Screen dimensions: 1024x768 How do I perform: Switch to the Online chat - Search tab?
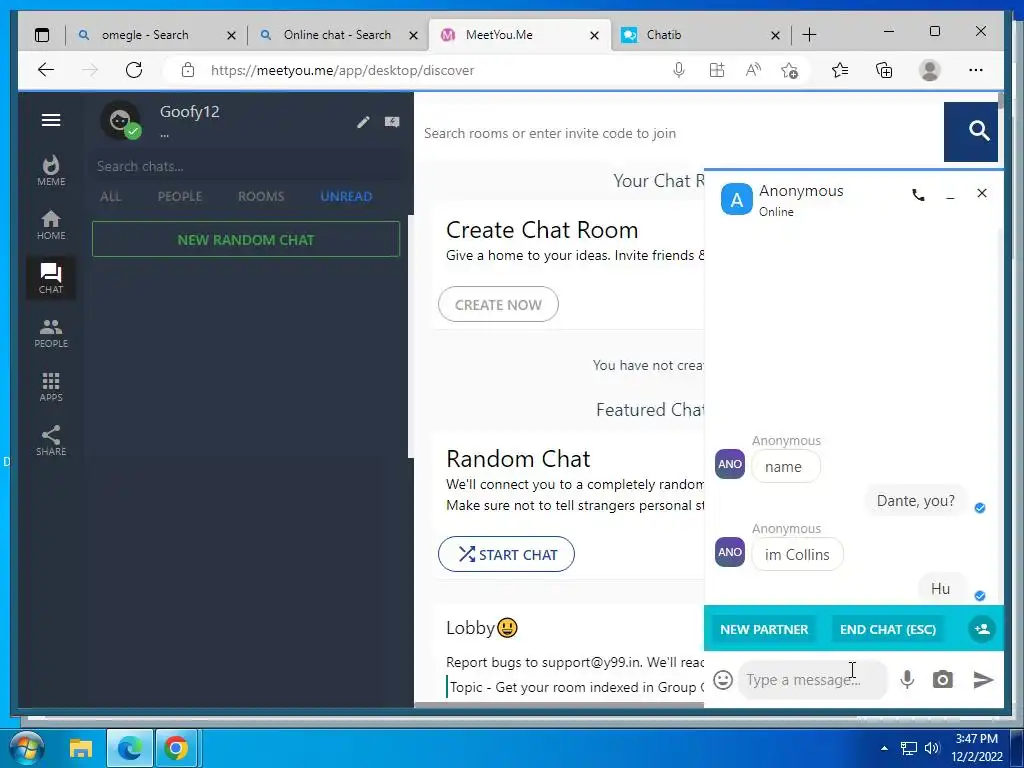tap(337, 35)
